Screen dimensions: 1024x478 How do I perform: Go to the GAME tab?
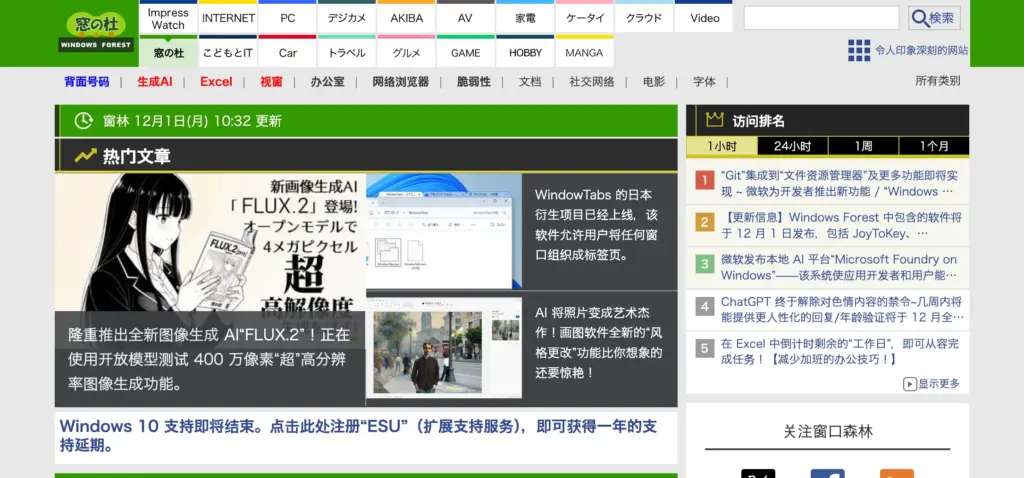pos(466,52)
